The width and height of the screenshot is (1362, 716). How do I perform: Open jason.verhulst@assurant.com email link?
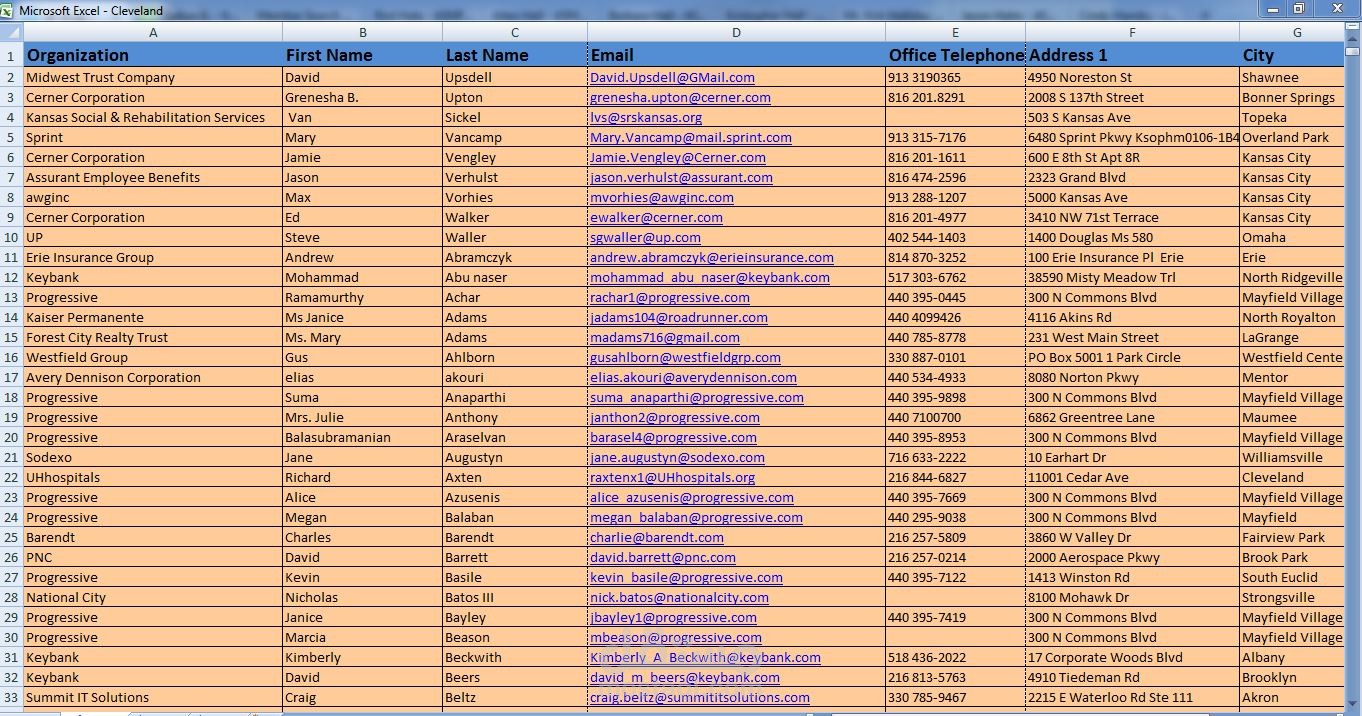[x=681, y=177]
